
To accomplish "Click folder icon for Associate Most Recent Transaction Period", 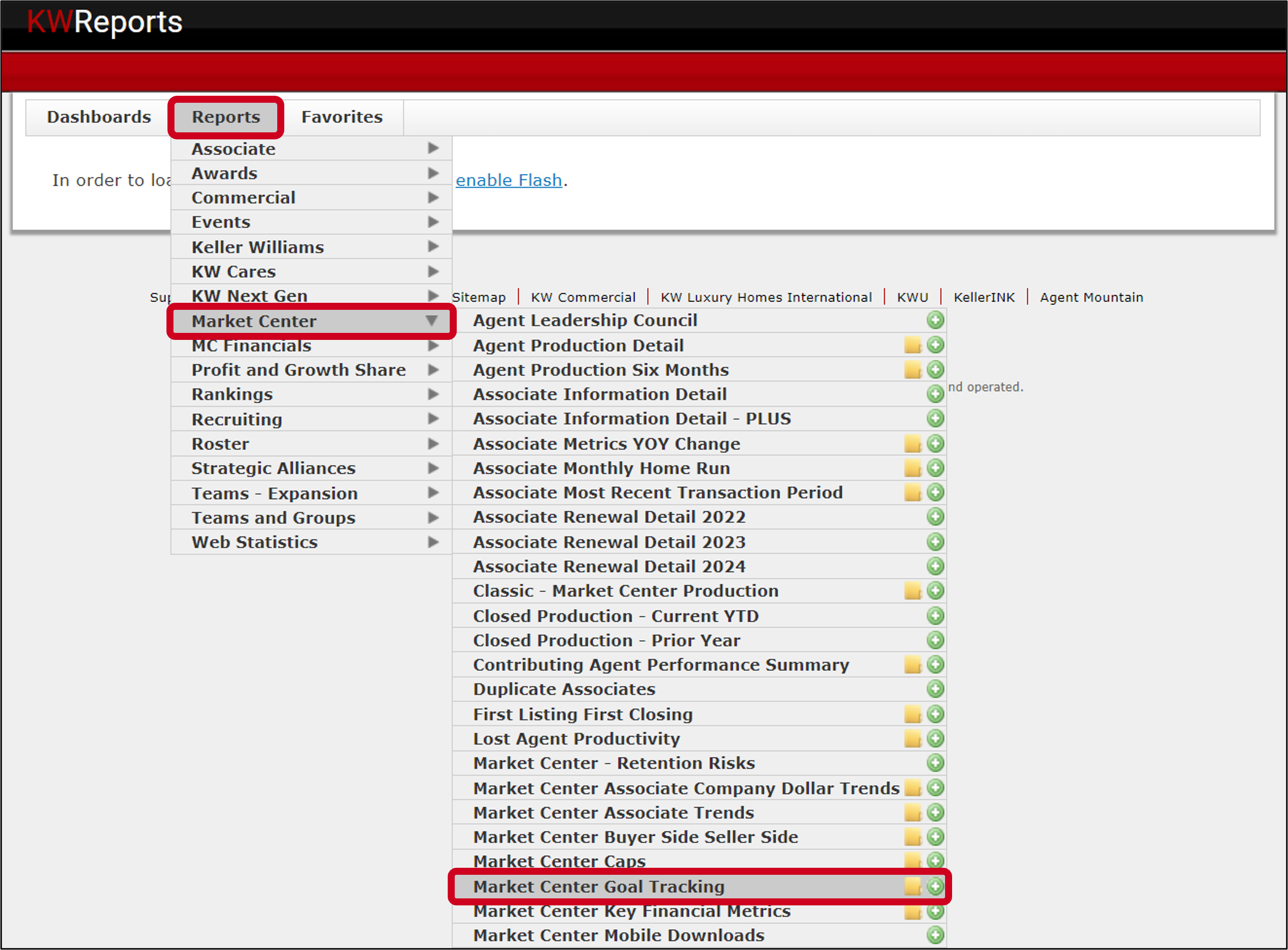I will pyautogui.click(x=912, y=493).
